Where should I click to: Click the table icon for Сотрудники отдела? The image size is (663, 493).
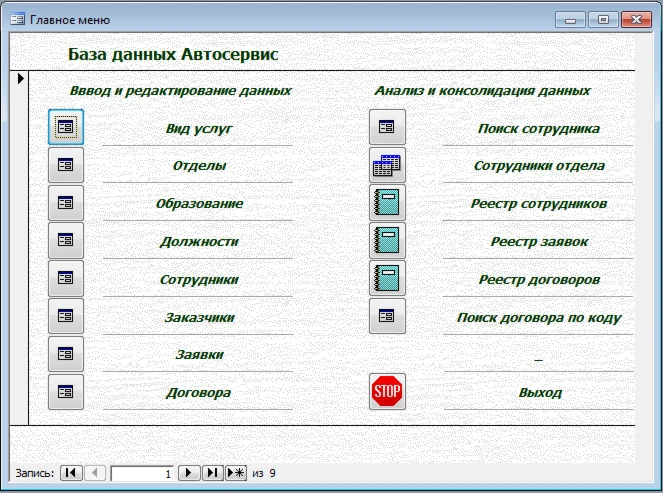387,165
